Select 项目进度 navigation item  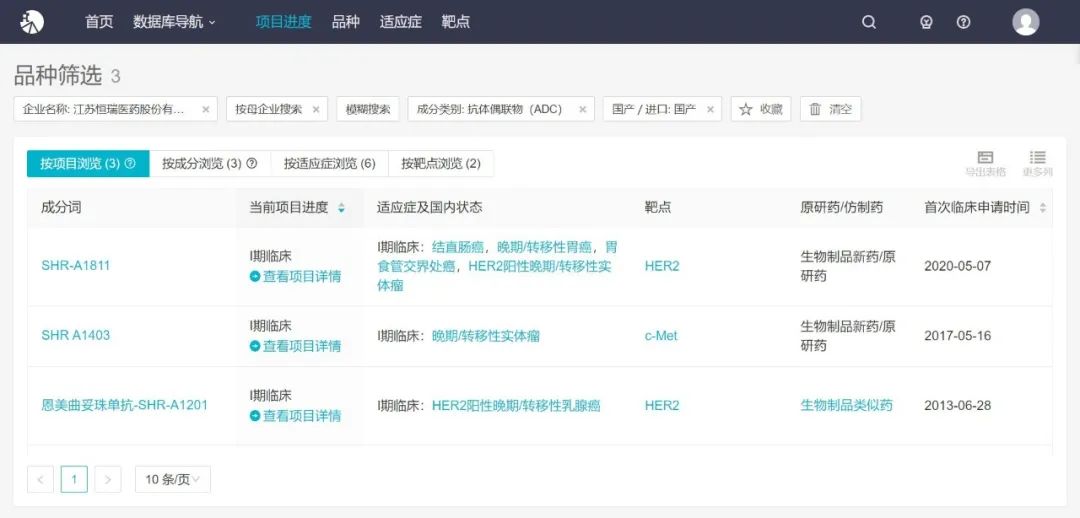click(x=284, y=22)
